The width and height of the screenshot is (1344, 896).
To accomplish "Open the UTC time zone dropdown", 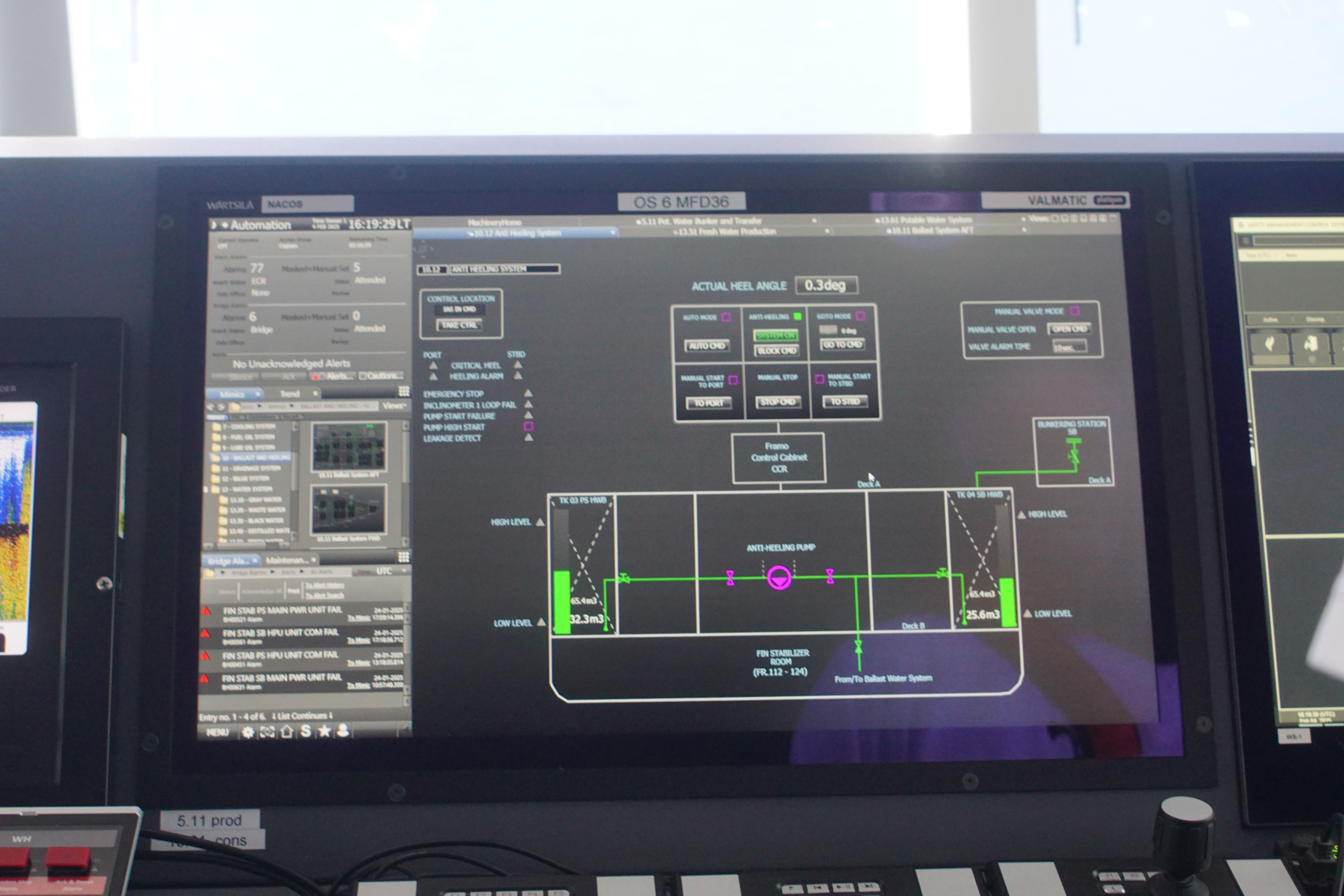I will point(390,571).
